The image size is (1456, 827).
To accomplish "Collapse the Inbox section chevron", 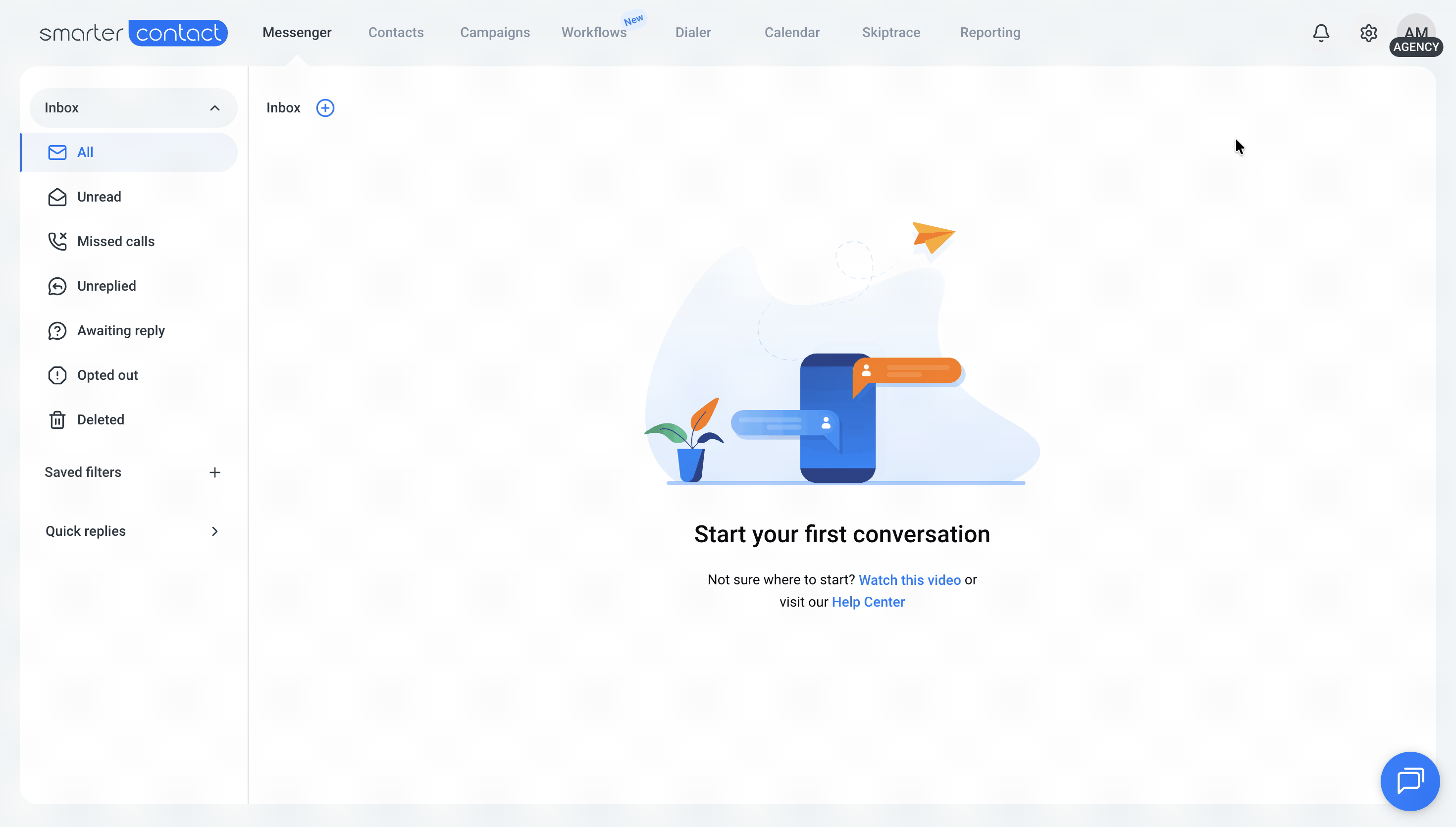I will [214, 108].
